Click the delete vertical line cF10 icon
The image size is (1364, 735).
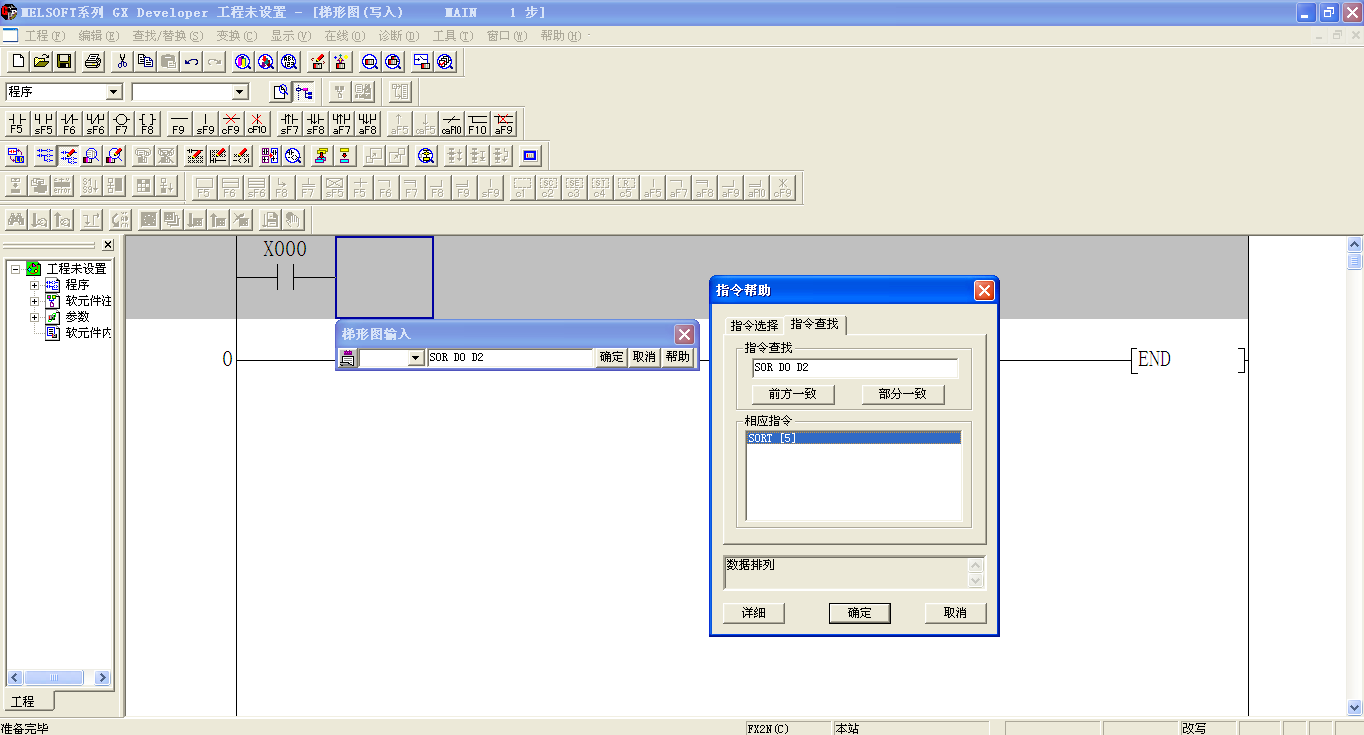pos(257,124)
